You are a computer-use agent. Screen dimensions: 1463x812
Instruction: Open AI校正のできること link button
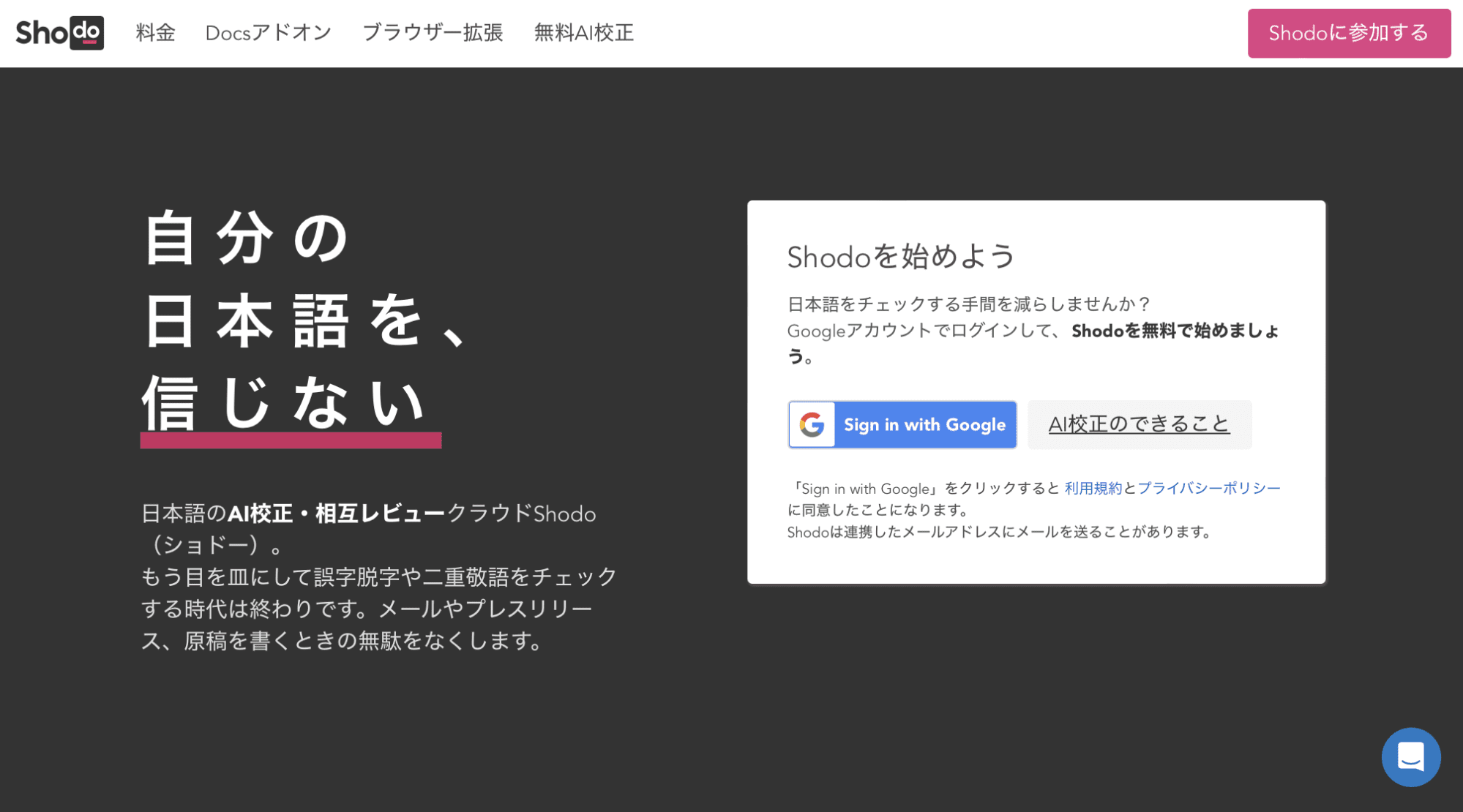pos(1140,424)
